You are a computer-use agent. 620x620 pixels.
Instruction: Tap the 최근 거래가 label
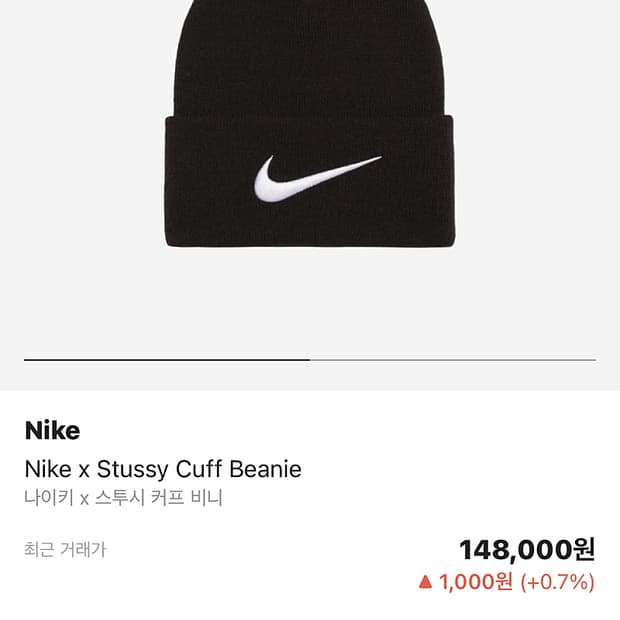tap(65, 549)
